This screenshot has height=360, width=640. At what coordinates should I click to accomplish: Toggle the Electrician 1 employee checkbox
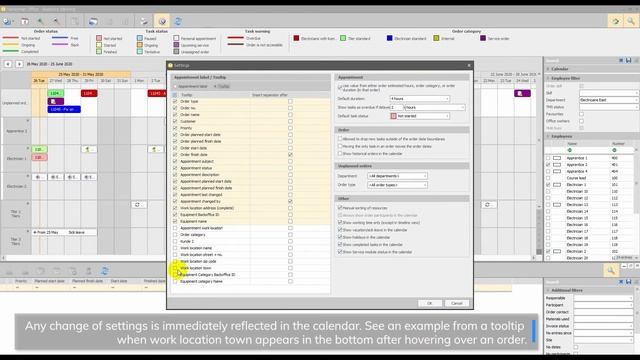[x=548, y=185]
